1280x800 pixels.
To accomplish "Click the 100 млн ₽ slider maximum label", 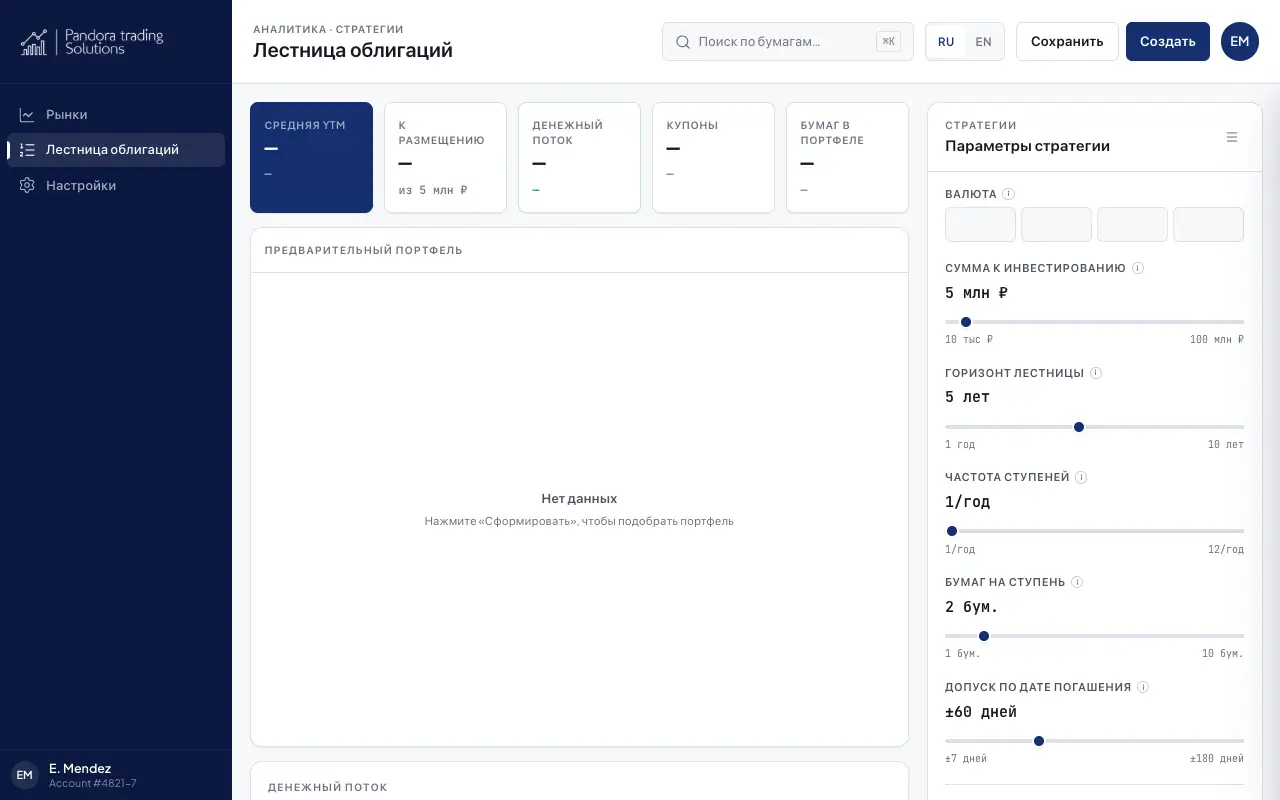I will pos(1217,340).
